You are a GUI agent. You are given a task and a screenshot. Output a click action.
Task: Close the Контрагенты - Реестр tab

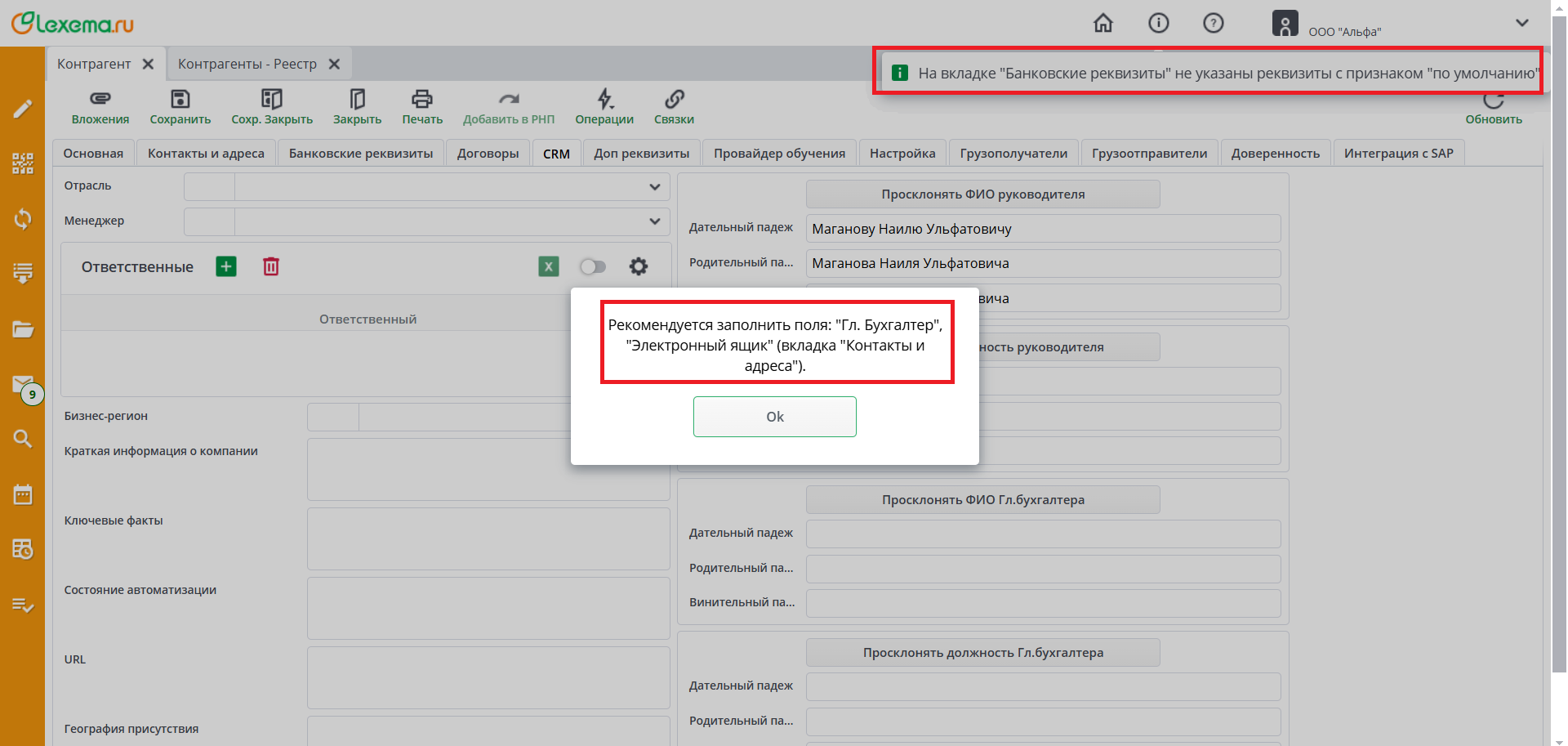pos(334,65)
